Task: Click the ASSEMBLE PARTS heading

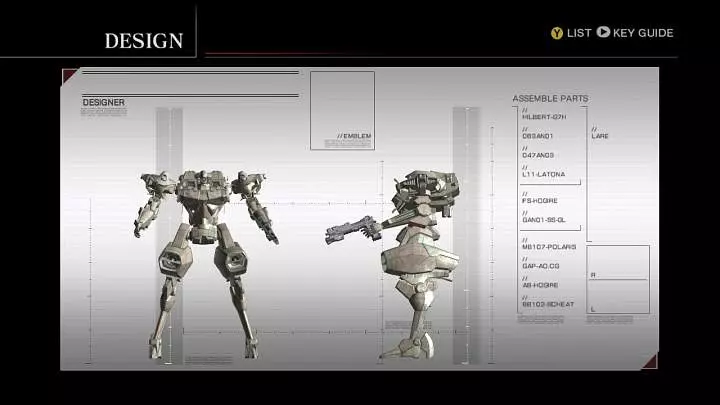Action: pyautogui.click(x=550, y=99)
